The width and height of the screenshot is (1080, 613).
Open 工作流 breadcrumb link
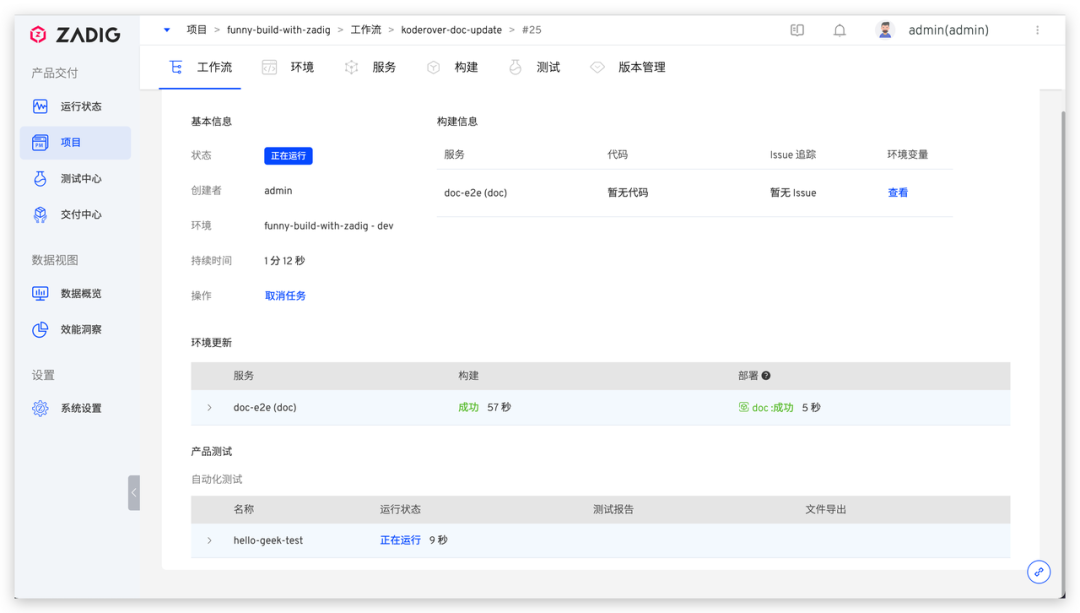366,30
